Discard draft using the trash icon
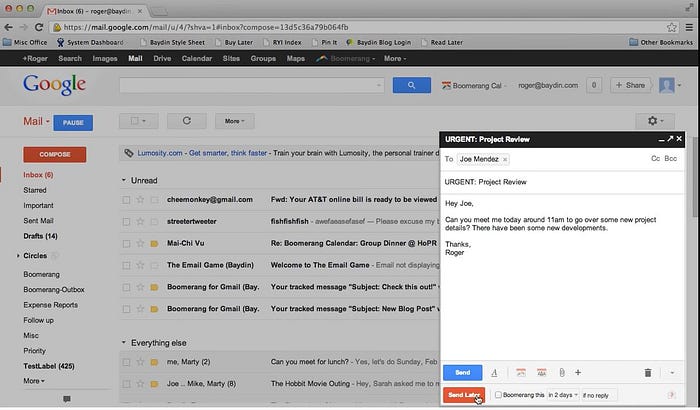Viewport: 700px width, 410px height. tap(648, 372)
